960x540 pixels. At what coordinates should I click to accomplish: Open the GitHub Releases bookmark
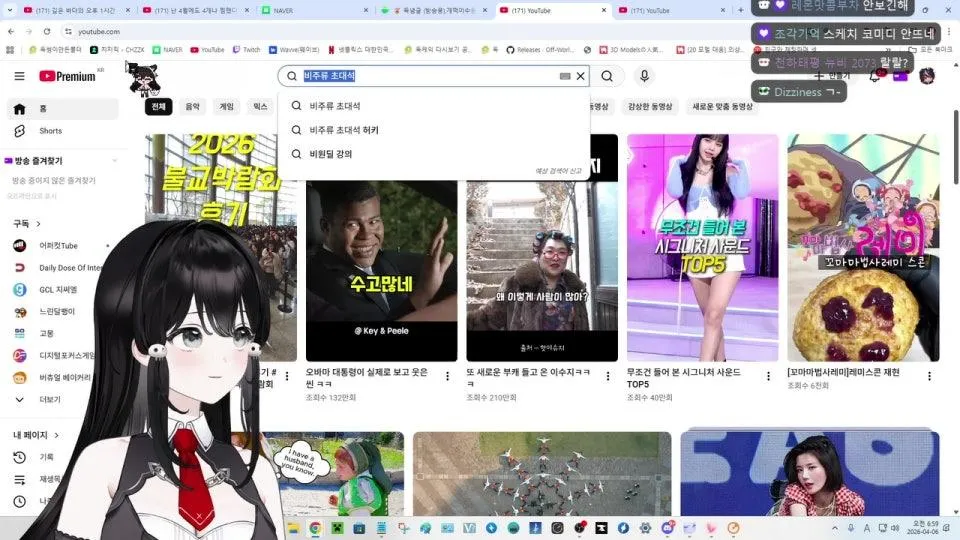539,50
